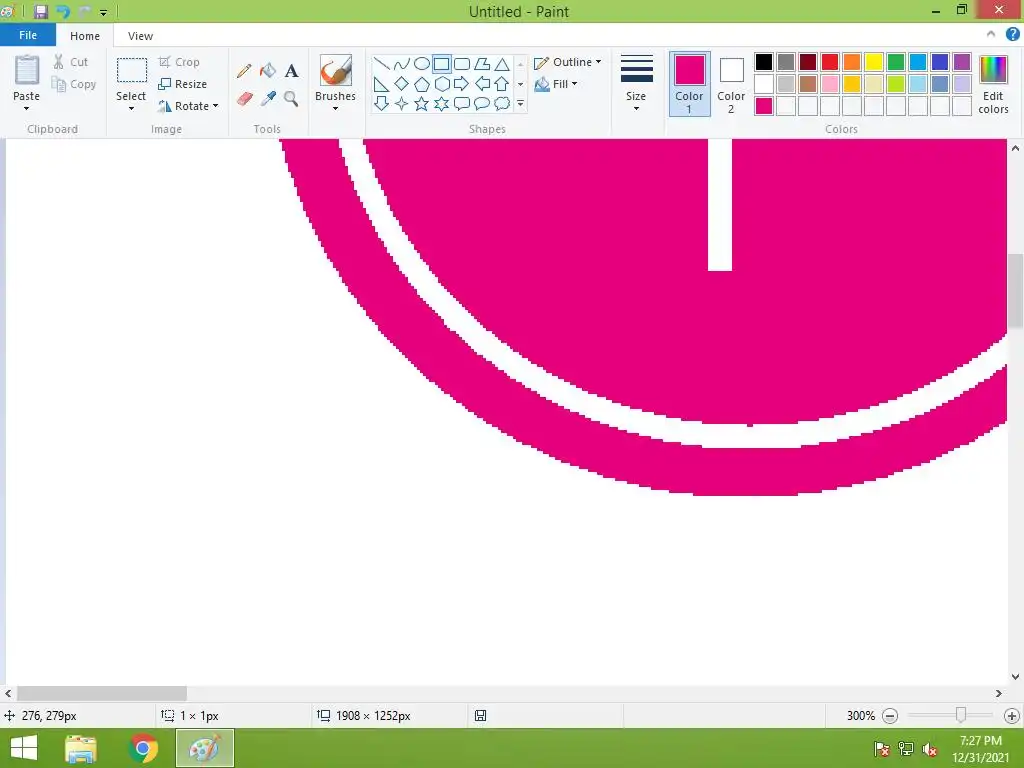This screenshot has width=1024, height=768.
Task: Collapse the ribbon with chevron
Action: click(991, 34)
